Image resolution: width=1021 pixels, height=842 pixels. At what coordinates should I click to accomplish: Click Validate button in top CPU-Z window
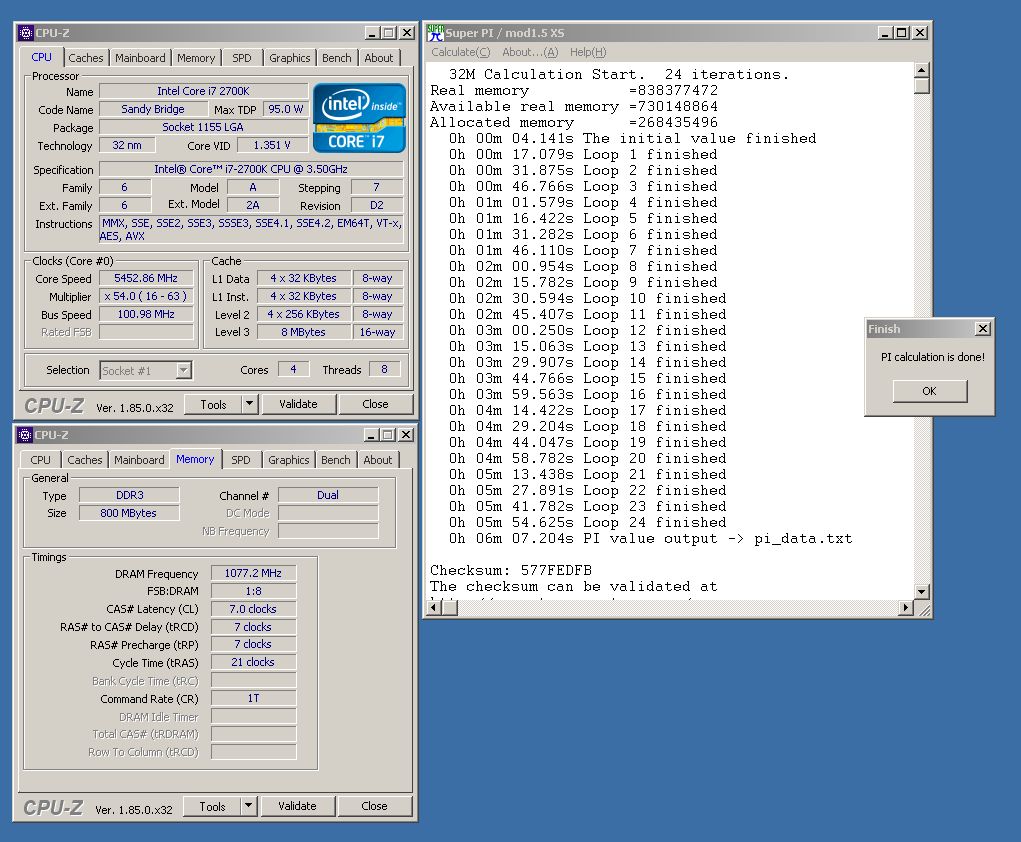click(298, 404)
